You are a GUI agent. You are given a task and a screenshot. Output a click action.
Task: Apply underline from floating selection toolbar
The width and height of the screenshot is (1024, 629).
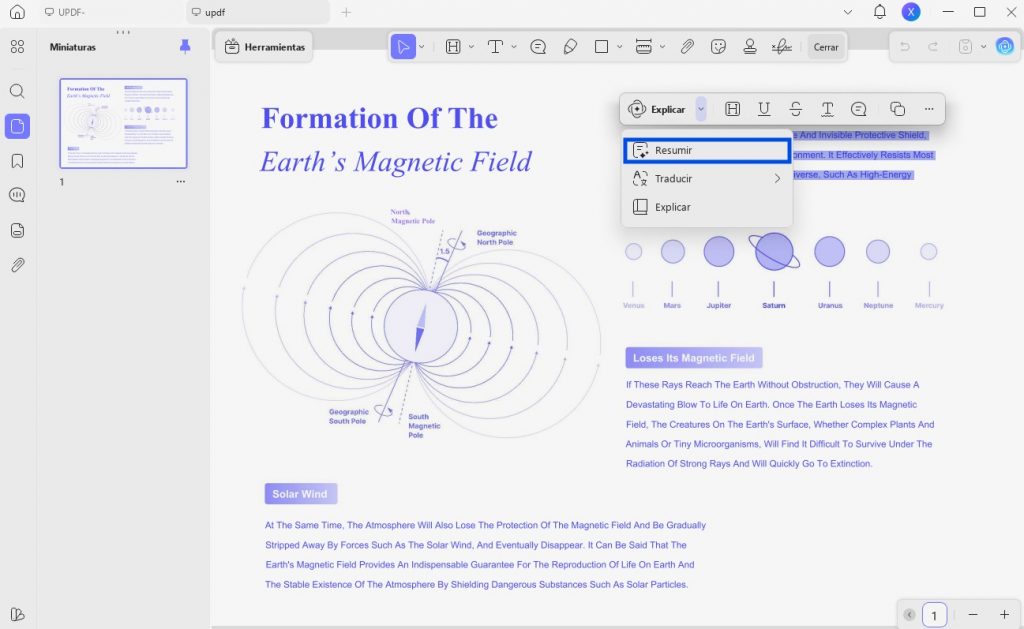click(763, 109)
